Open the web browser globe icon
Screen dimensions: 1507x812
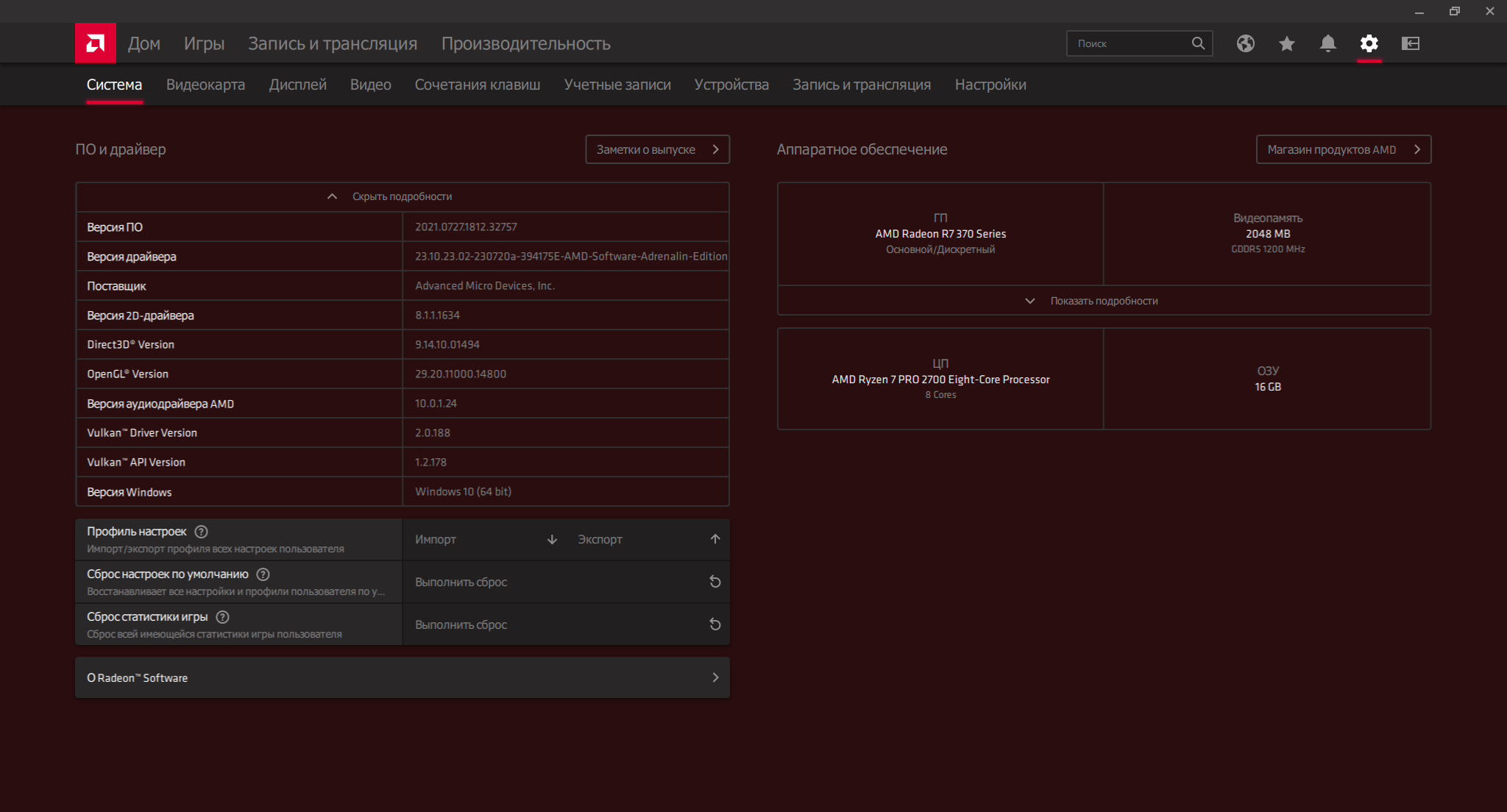[1245, 43]
